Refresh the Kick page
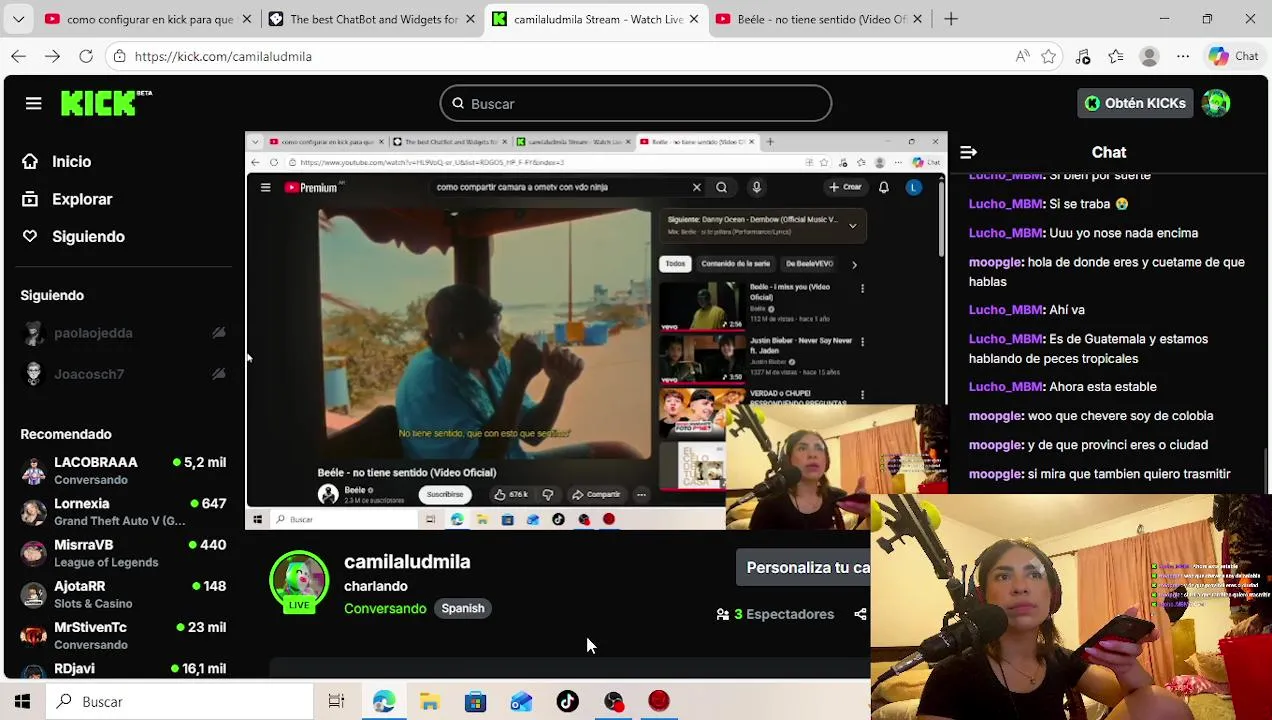The width and height of the screenshot is (1272, 720). coord(86,56)
